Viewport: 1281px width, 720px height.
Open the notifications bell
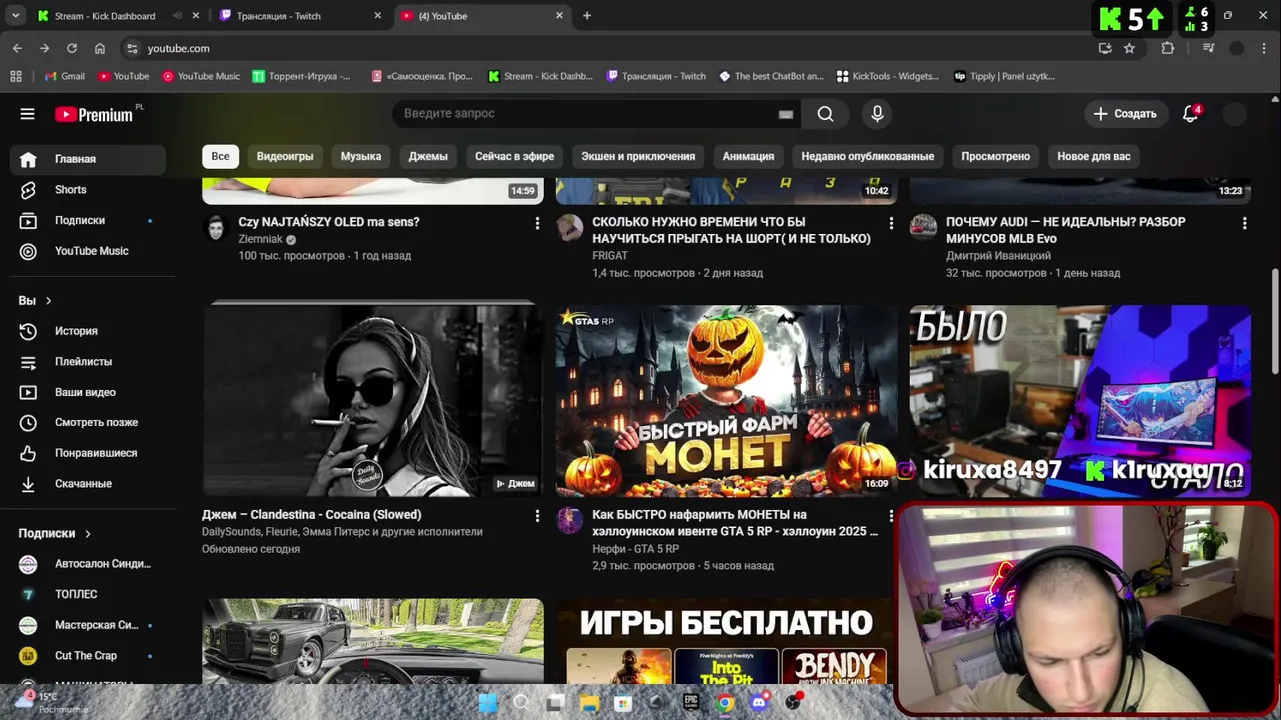1190,114
